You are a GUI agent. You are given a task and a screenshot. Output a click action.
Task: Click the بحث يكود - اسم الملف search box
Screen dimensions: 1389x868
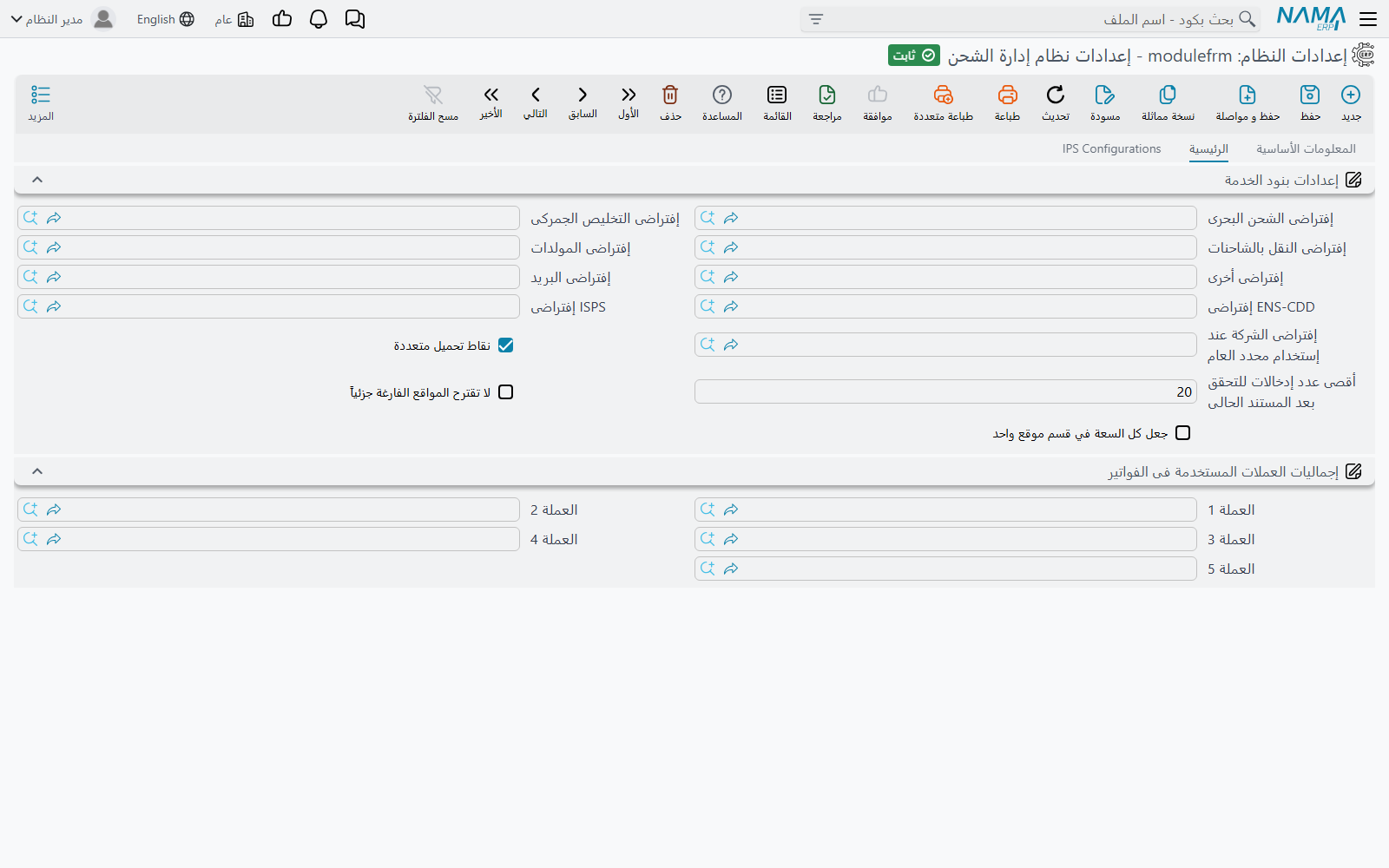click(x=1030, y=19)
